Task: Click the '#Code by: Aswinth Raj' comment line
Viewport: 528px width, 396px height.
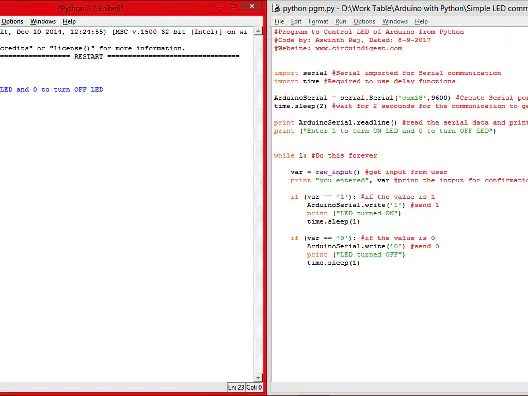Action: click(x=352, y=40)
